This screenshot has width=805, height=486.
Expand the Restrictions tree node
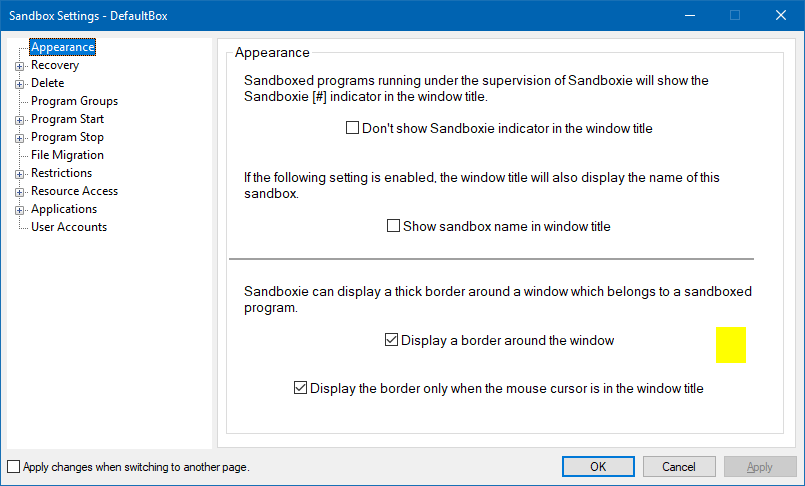click(x=19, y=174)
